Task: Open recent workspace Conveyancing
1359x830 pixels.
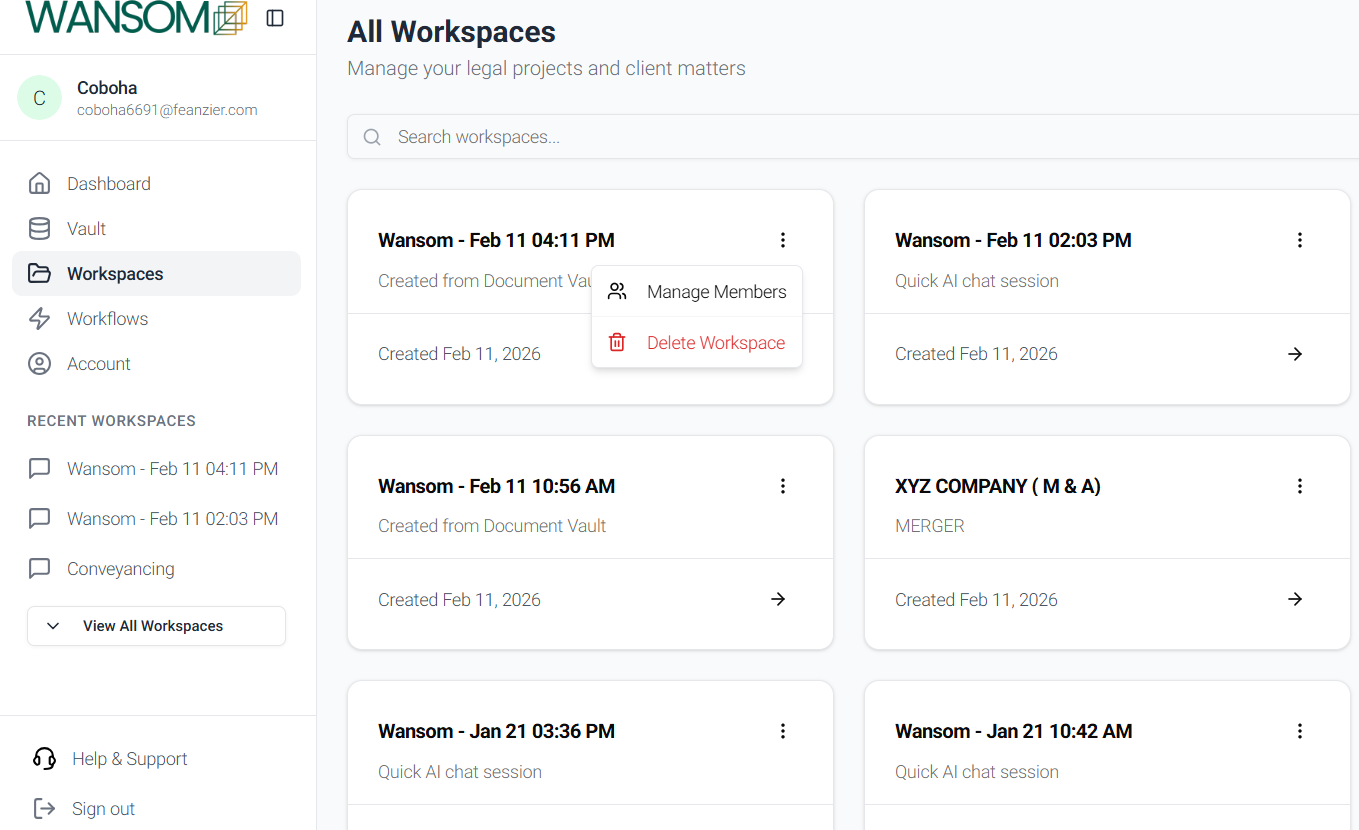Action: pyautogui.click(x=121, y=568)
